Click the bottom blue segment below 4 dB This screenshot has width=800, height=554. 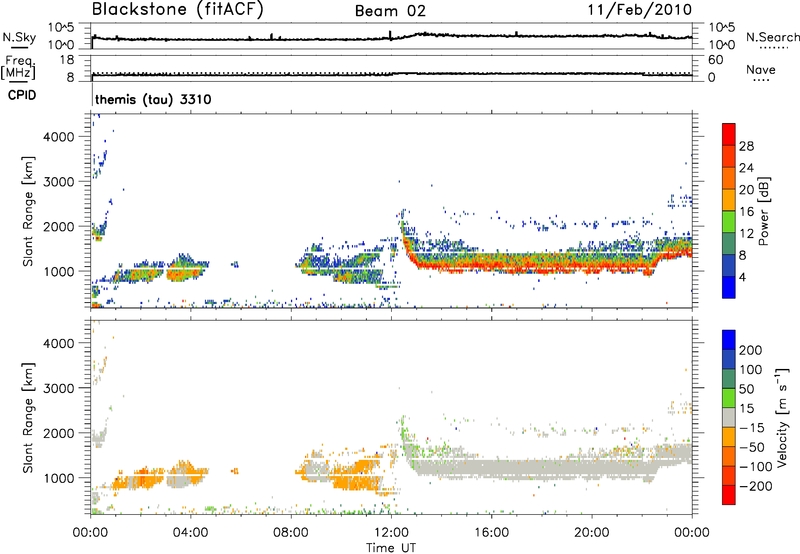coord(729,287)
